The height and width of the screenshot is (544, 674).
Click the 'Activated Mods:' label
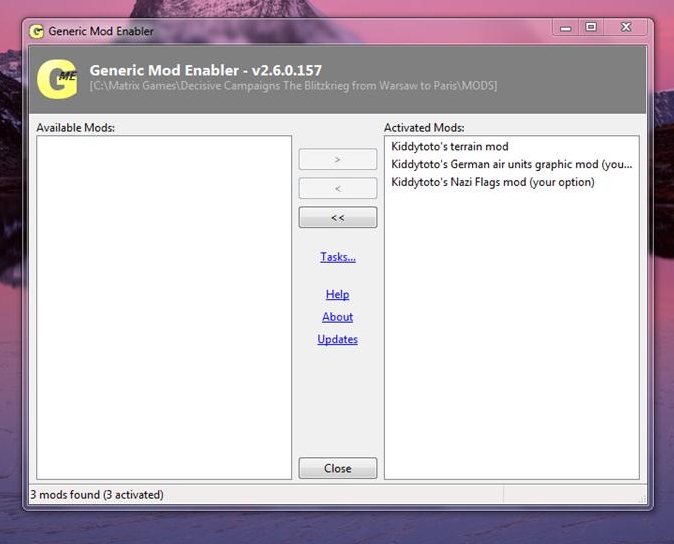(424, 128)
